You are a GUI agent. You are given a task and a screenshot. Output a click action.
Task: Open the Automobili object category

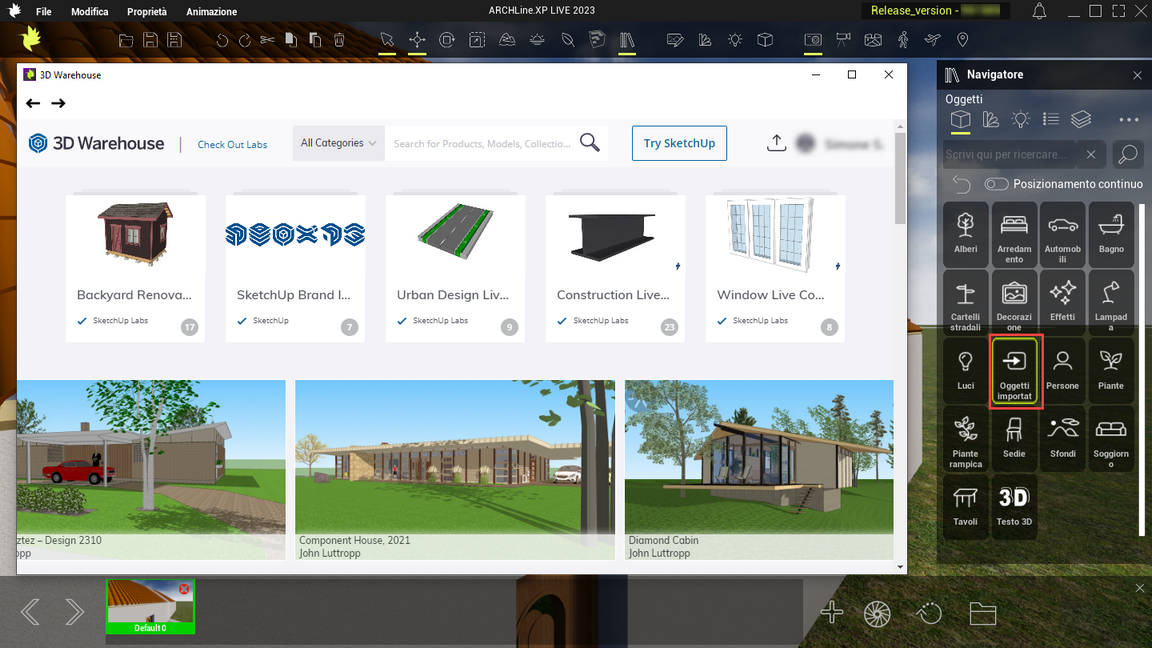click(1062, 235)
